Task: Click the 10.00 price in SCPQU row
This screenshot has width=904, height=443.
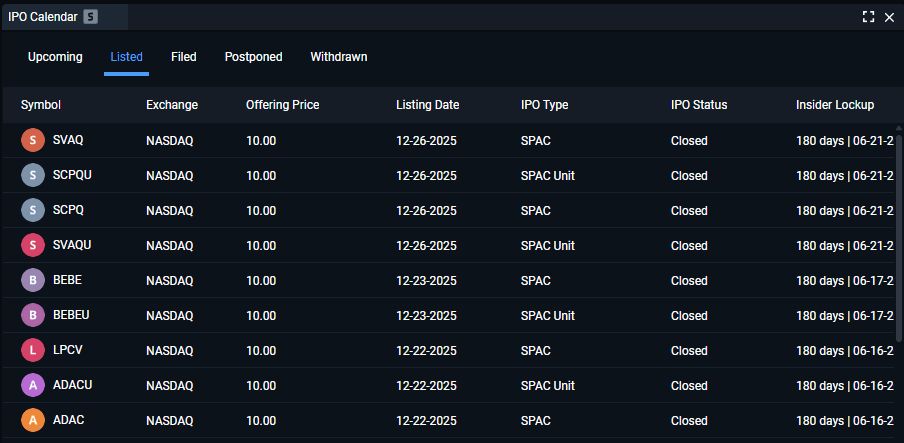Action: [261, 176]
